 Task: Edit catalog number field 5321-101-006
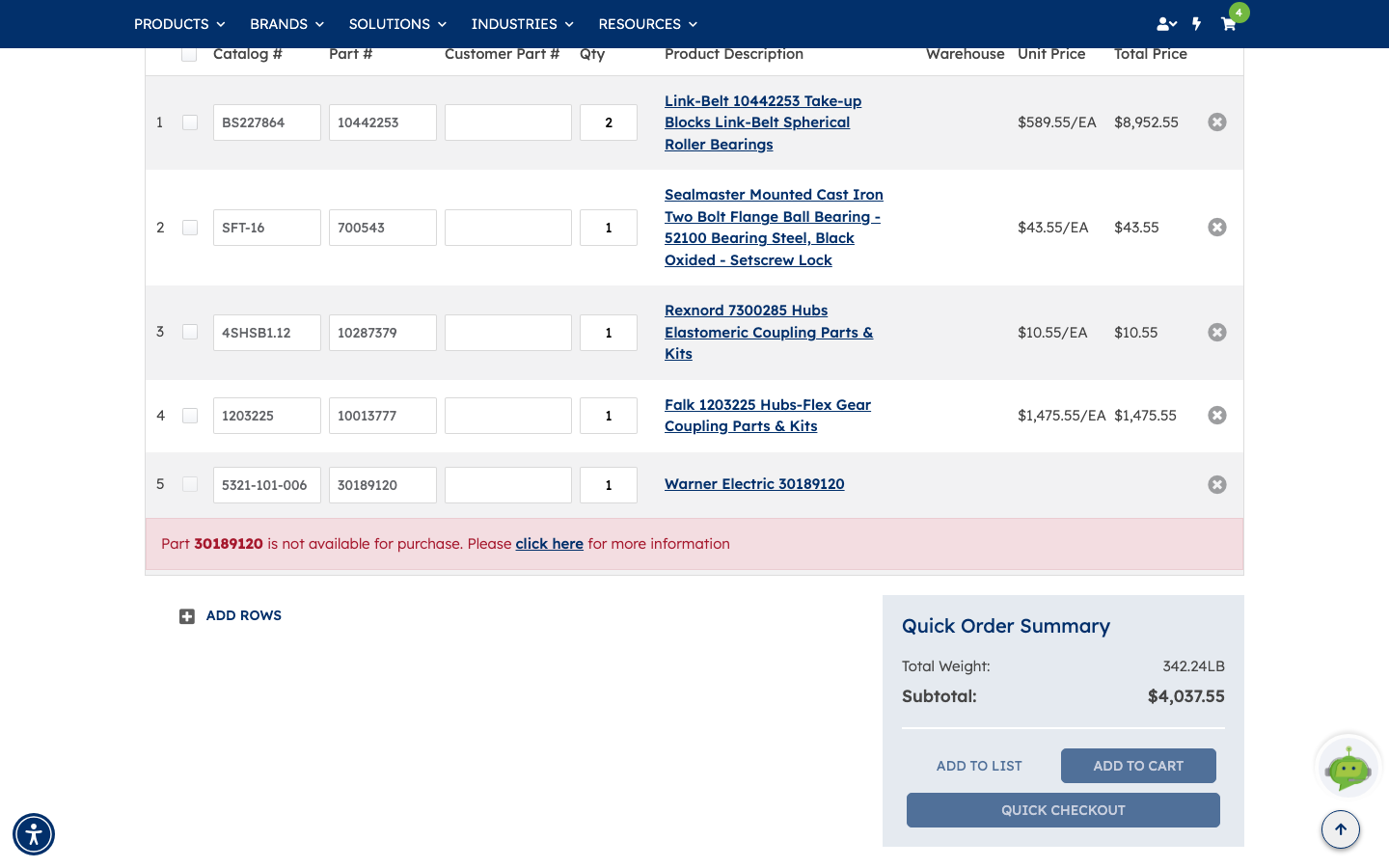point(267,485)
